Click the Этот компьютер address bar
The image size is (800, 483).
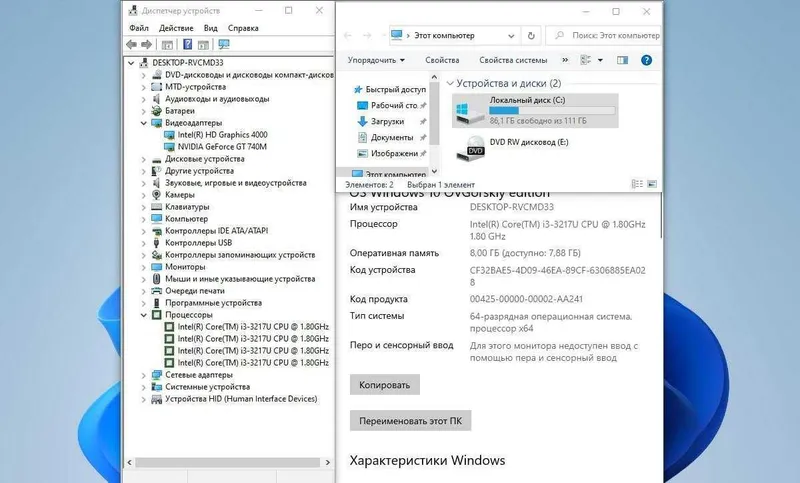point(454,36)
